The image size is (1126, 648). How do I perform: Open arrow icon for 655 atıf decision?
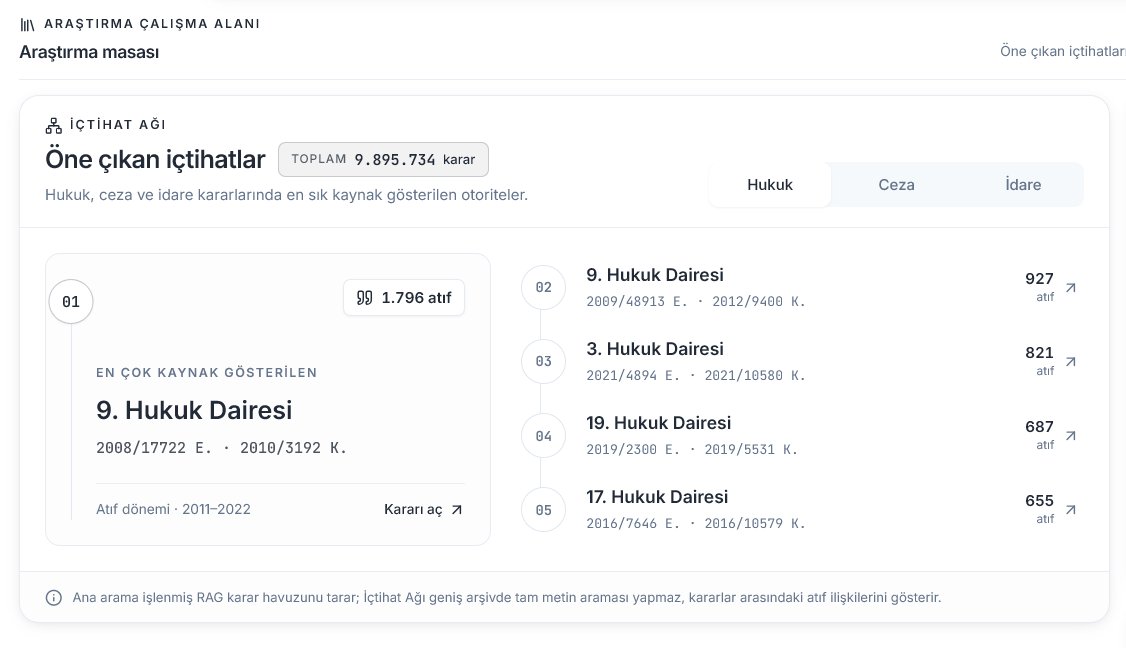pyautogui.click(x=1071, y=509)
